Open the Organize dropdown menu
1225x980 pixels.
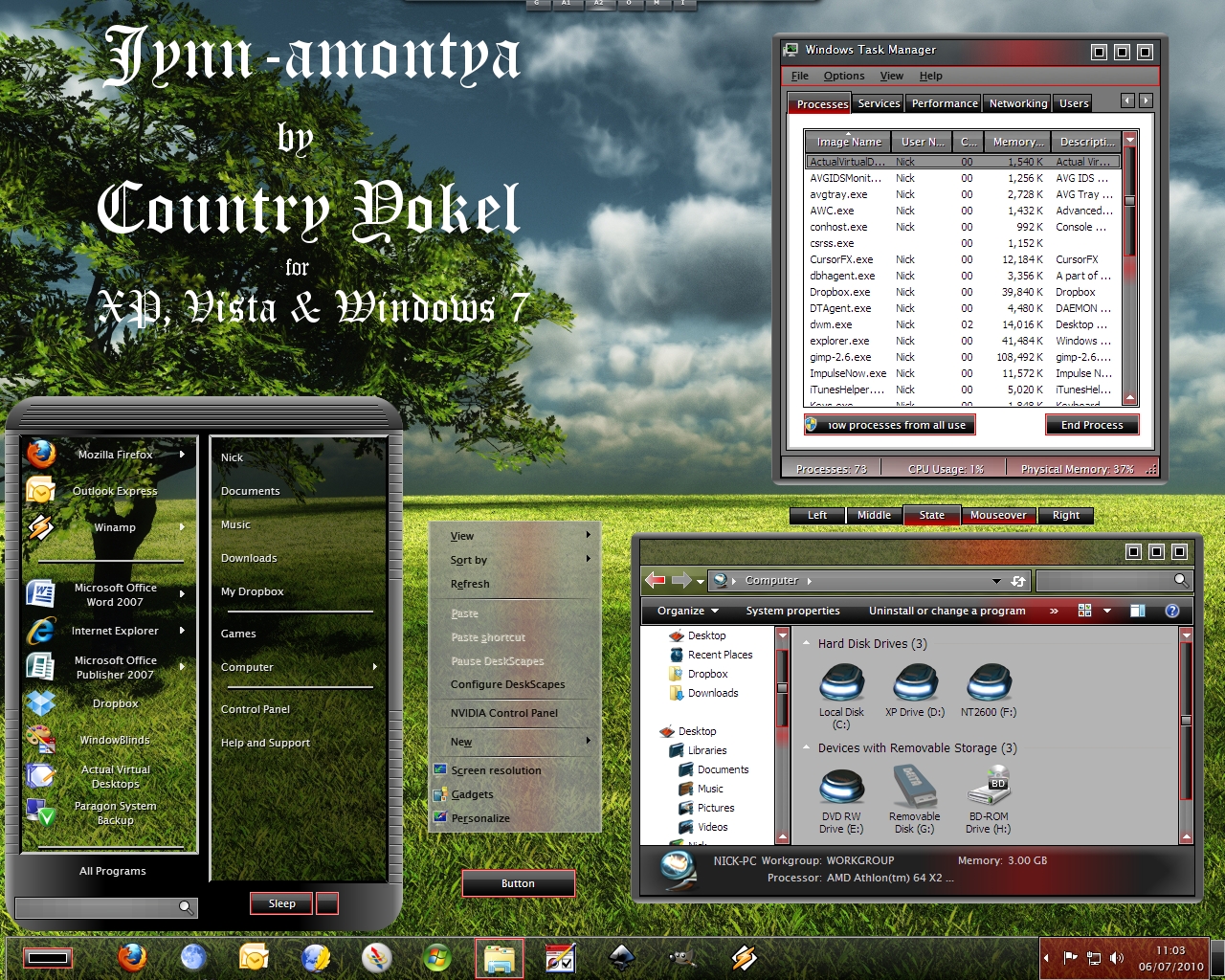(688, 611)
